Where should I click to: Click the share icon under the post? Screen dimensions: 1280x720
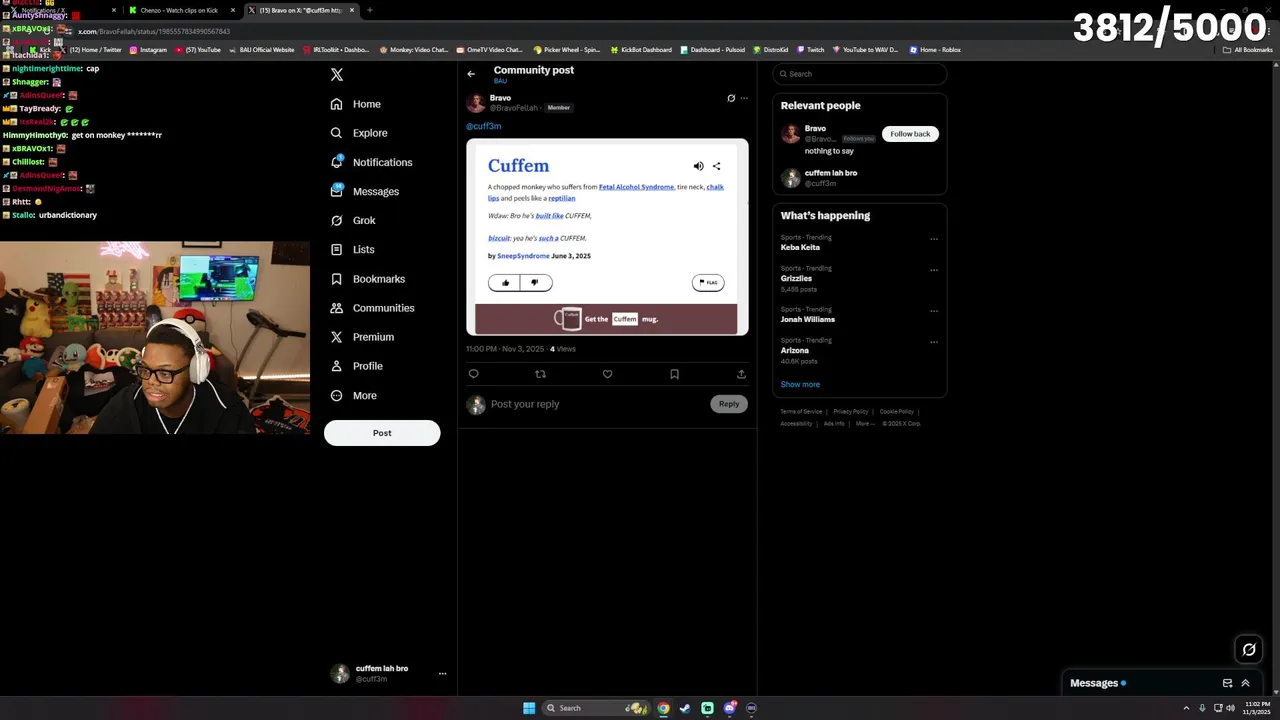coord(741,374)
